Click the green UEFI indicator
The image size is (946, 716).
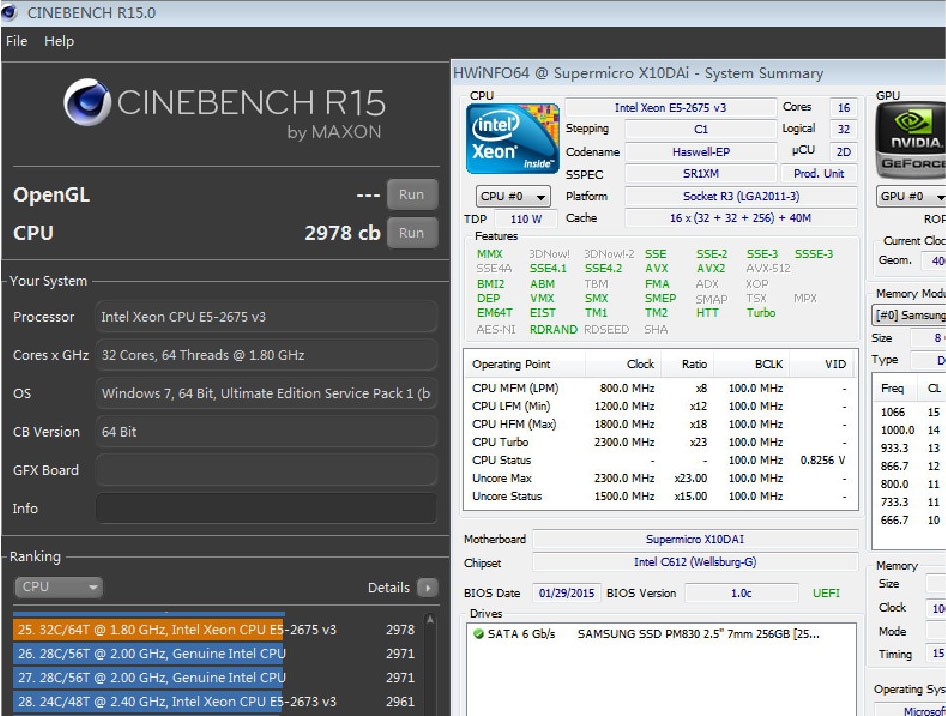pyautogui.click(x=826, y=593)
